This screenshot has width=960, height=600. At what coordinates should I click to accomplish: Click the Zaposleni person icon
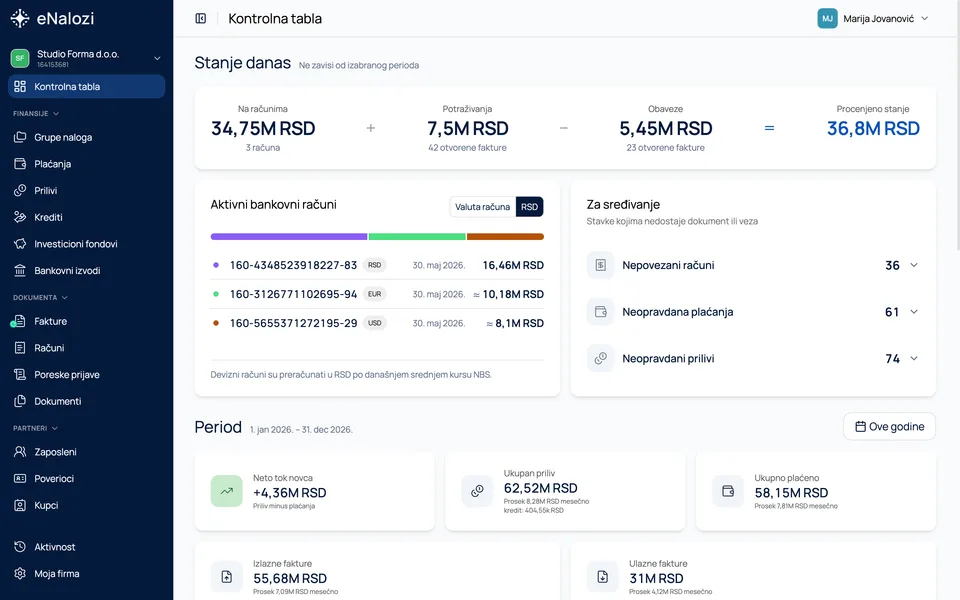coord(20,452)
